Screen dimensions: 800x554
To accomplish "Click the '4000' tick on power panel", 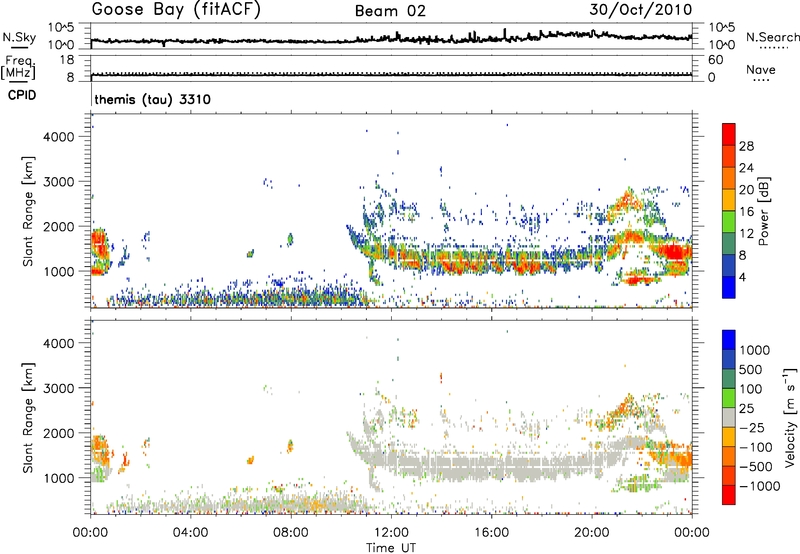I will coord(59,137).
